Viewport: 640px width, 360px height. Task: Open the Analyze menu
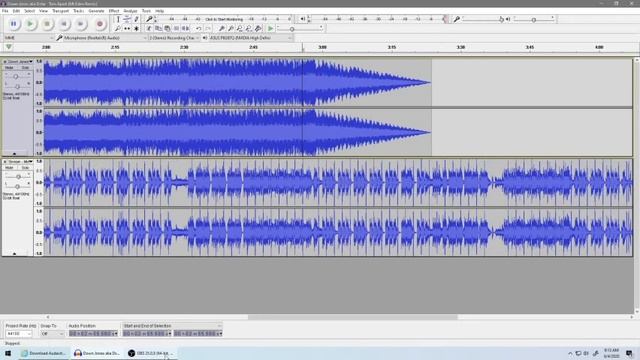point(130,11)
